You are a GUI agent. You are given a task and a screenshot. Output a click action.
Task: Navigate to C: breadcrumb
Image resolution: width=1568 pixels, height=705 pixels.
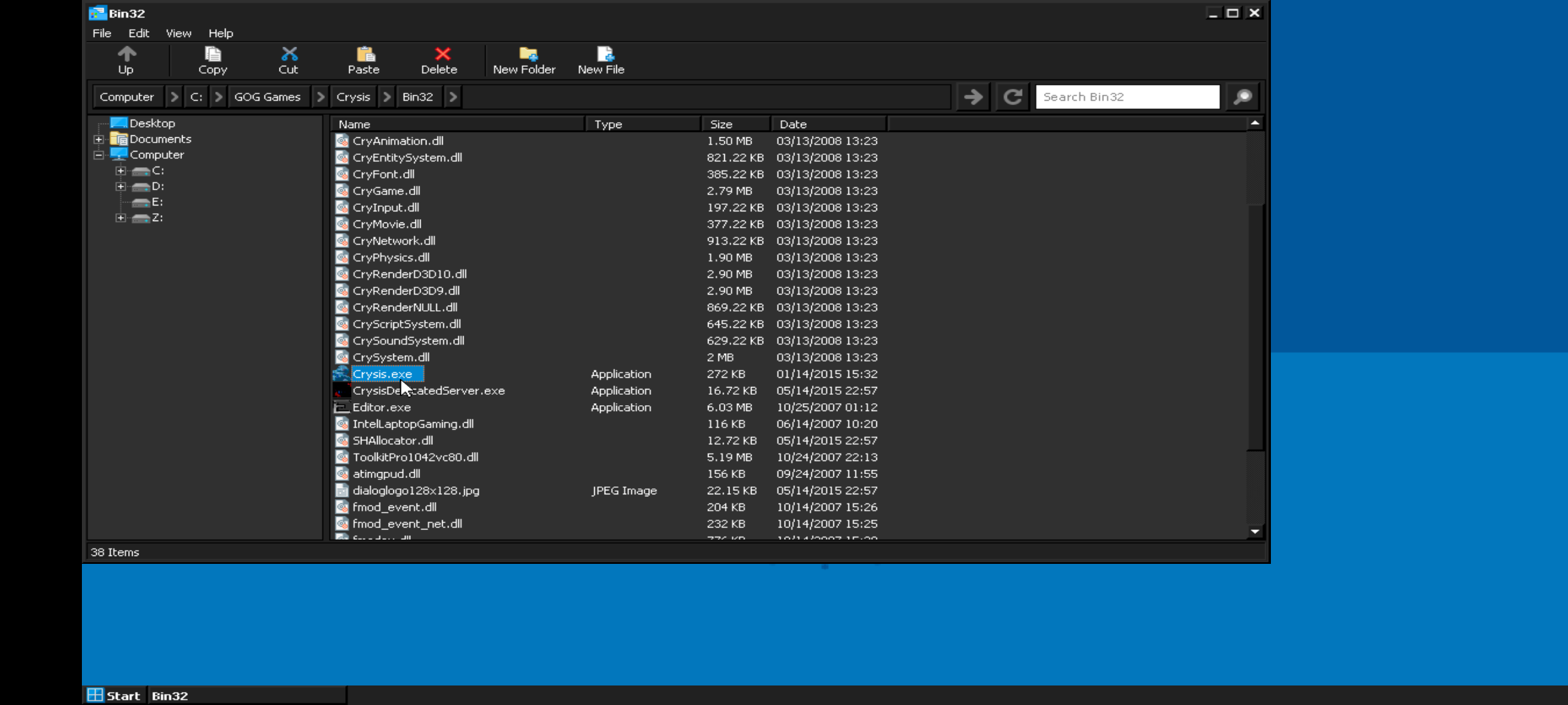click(196, 97)
